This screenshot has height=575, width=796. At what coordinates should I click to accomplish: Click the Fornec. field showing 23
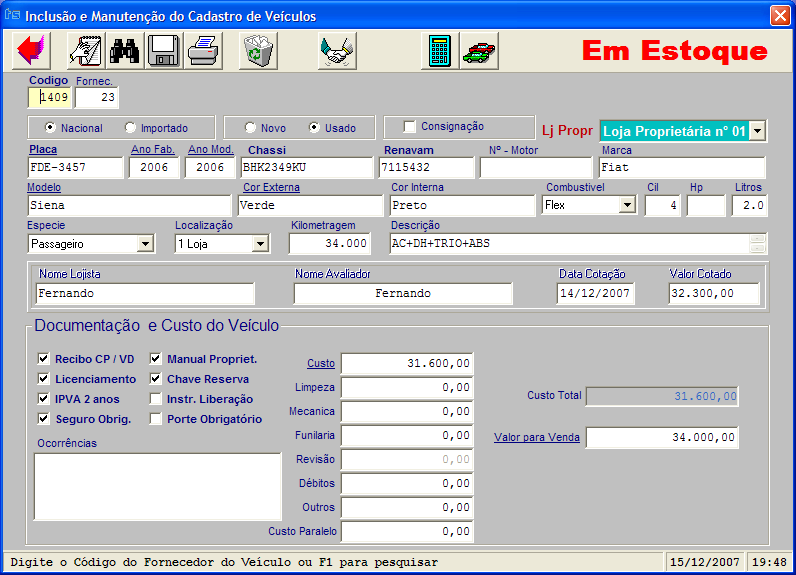point(96,97)
